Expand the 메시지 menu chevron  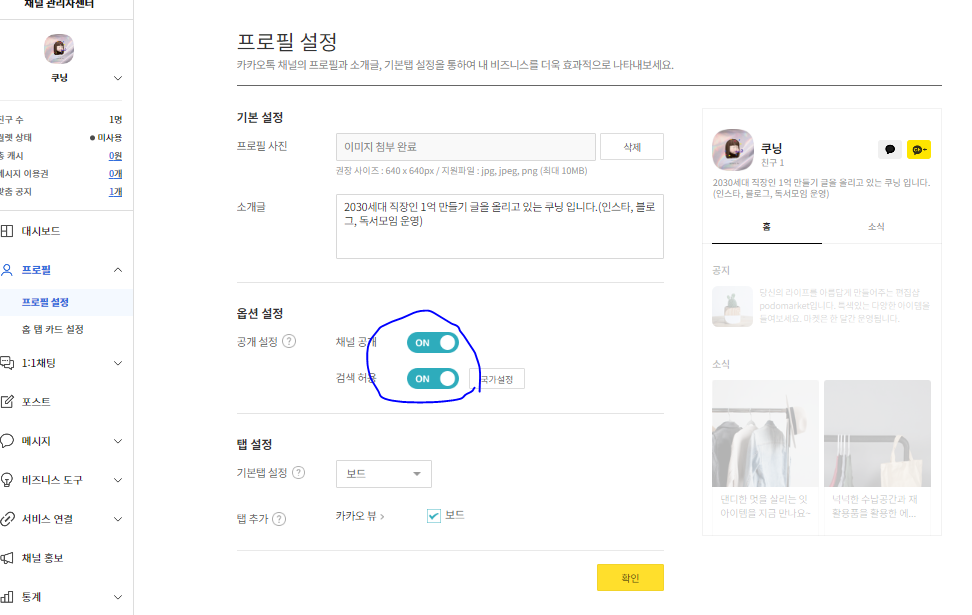coord(118,441)
